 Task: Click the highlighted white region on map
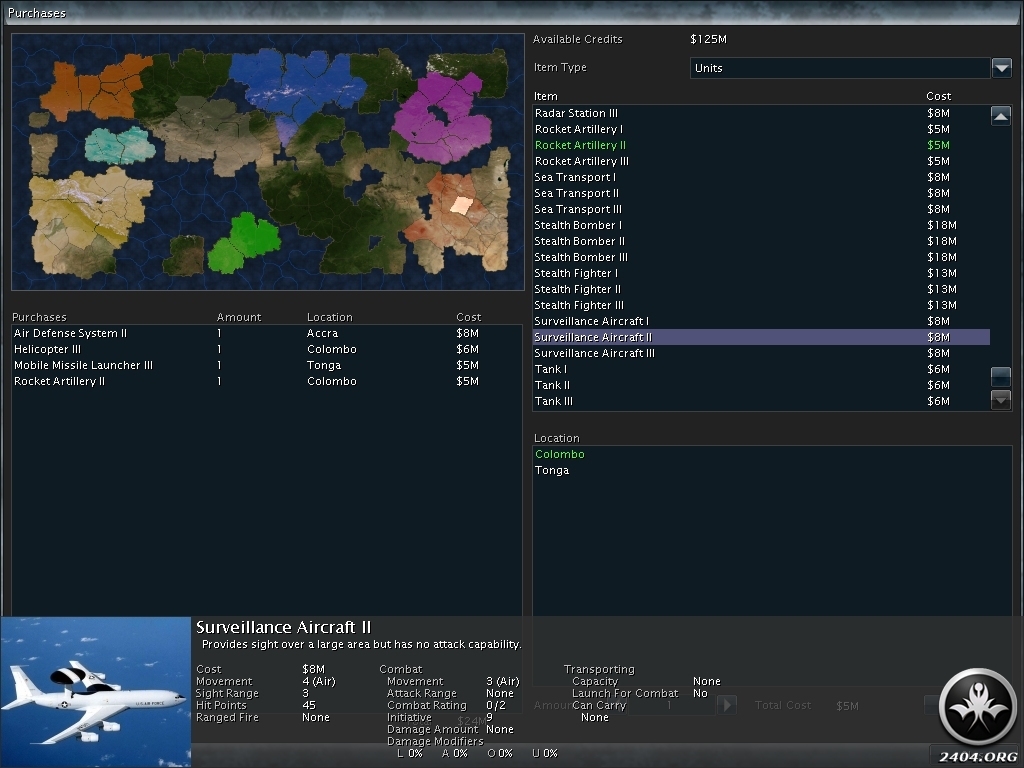click(460, 205)
